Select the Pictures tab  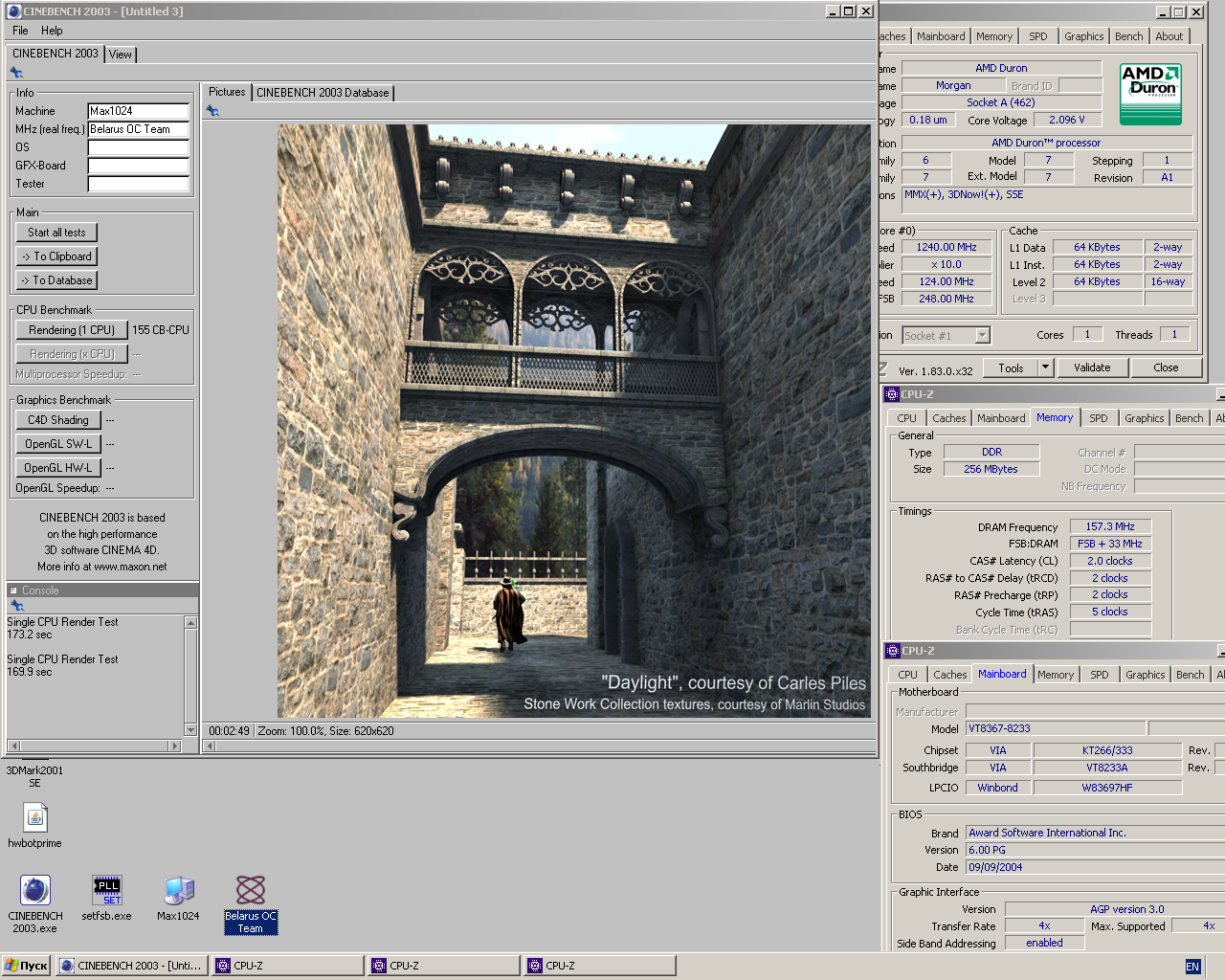(227, 92)
